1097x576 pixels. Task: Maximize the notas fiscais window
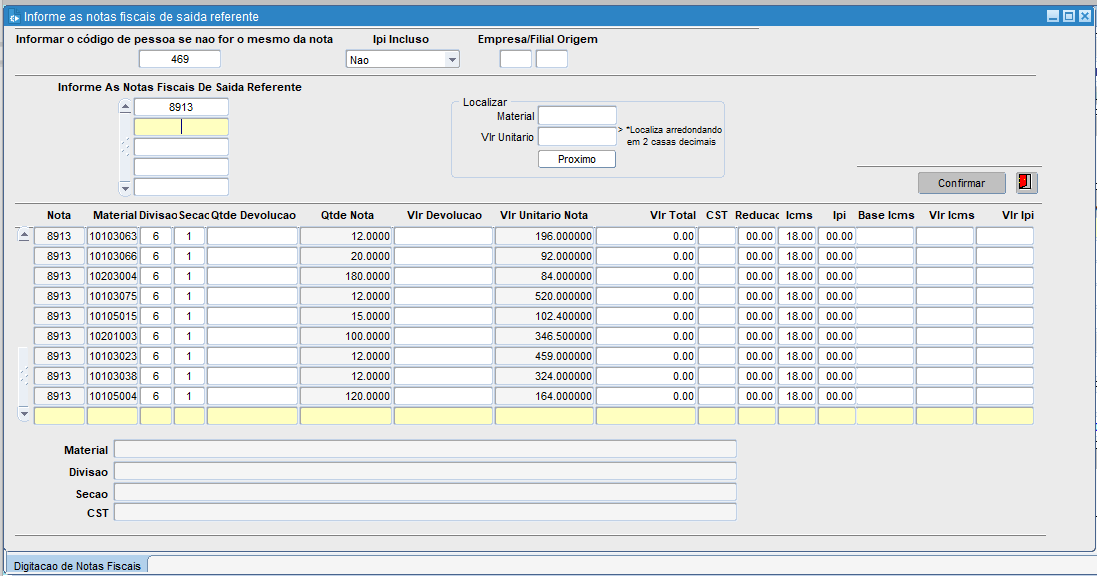coord(1069,16)
